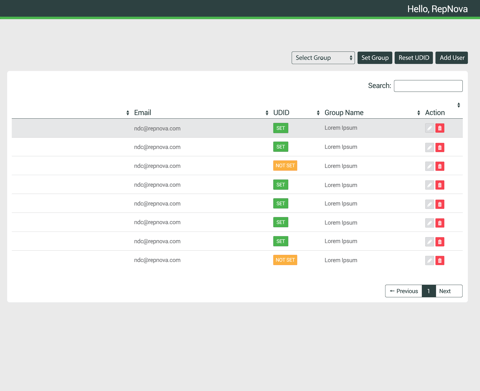The width and height of the screenshot is (480, 391).
Task: Delete the user in the third row (first NOT SET)
Action: tap(440, 166)
